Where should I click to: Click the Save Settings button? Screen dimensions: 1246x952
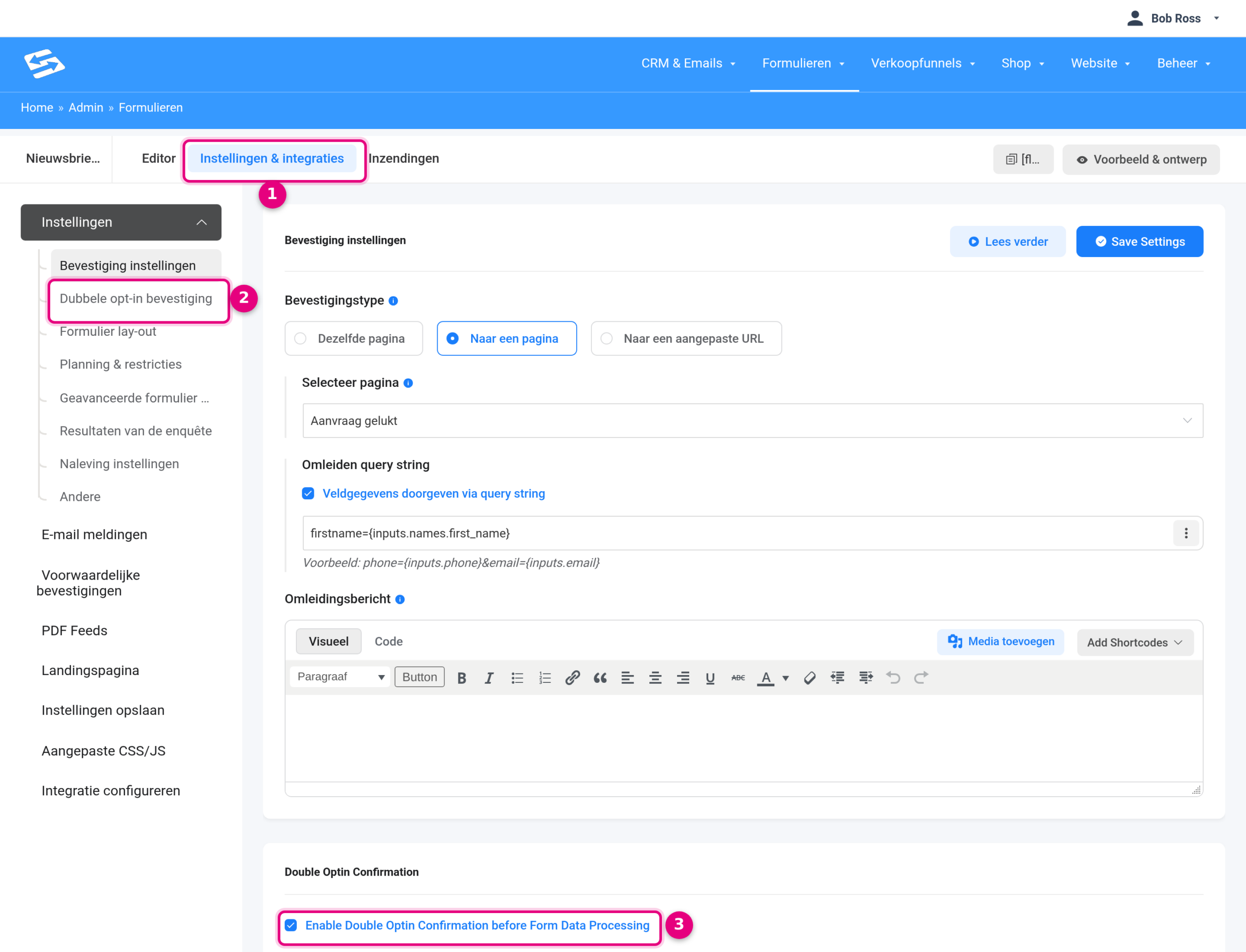click(x=1139, y=241)
